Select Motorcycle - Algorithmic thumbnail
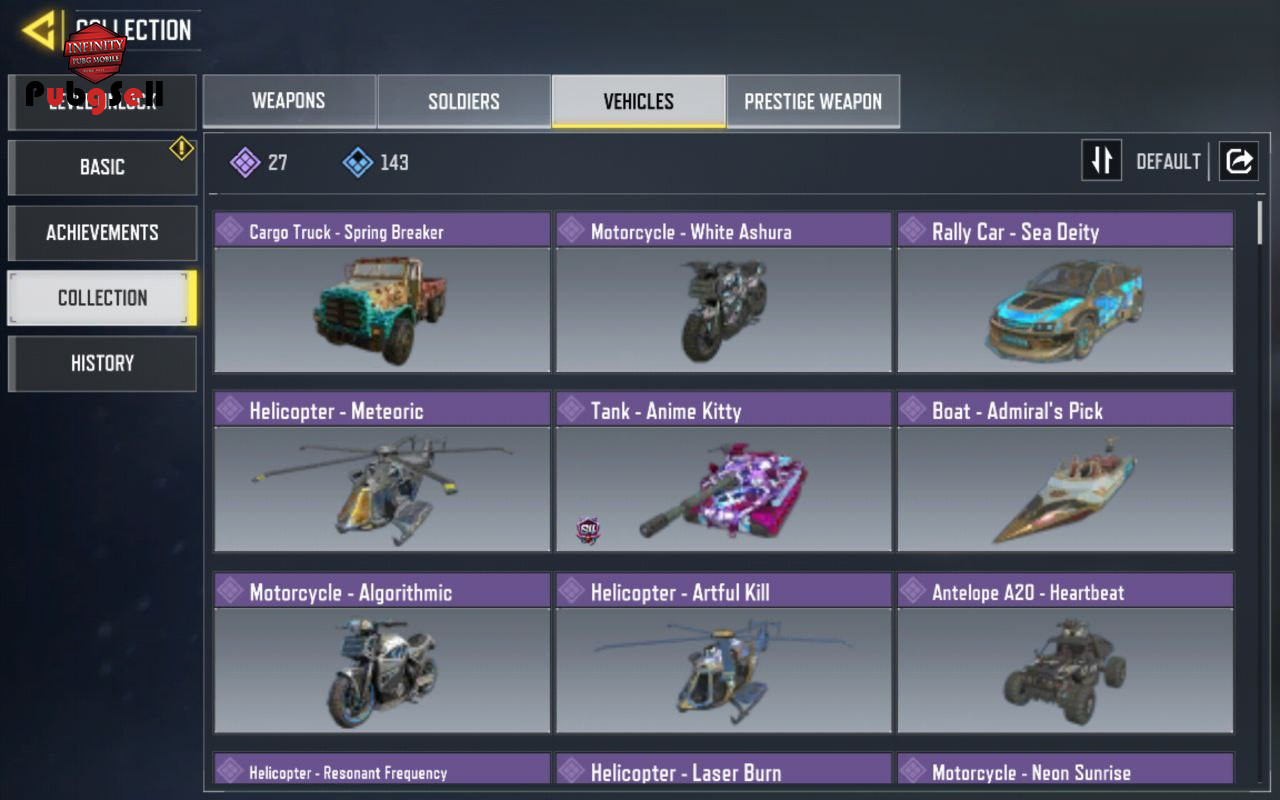Image resolution: width=1280 pixels, height=800 pixels. [x=382, y=670]
